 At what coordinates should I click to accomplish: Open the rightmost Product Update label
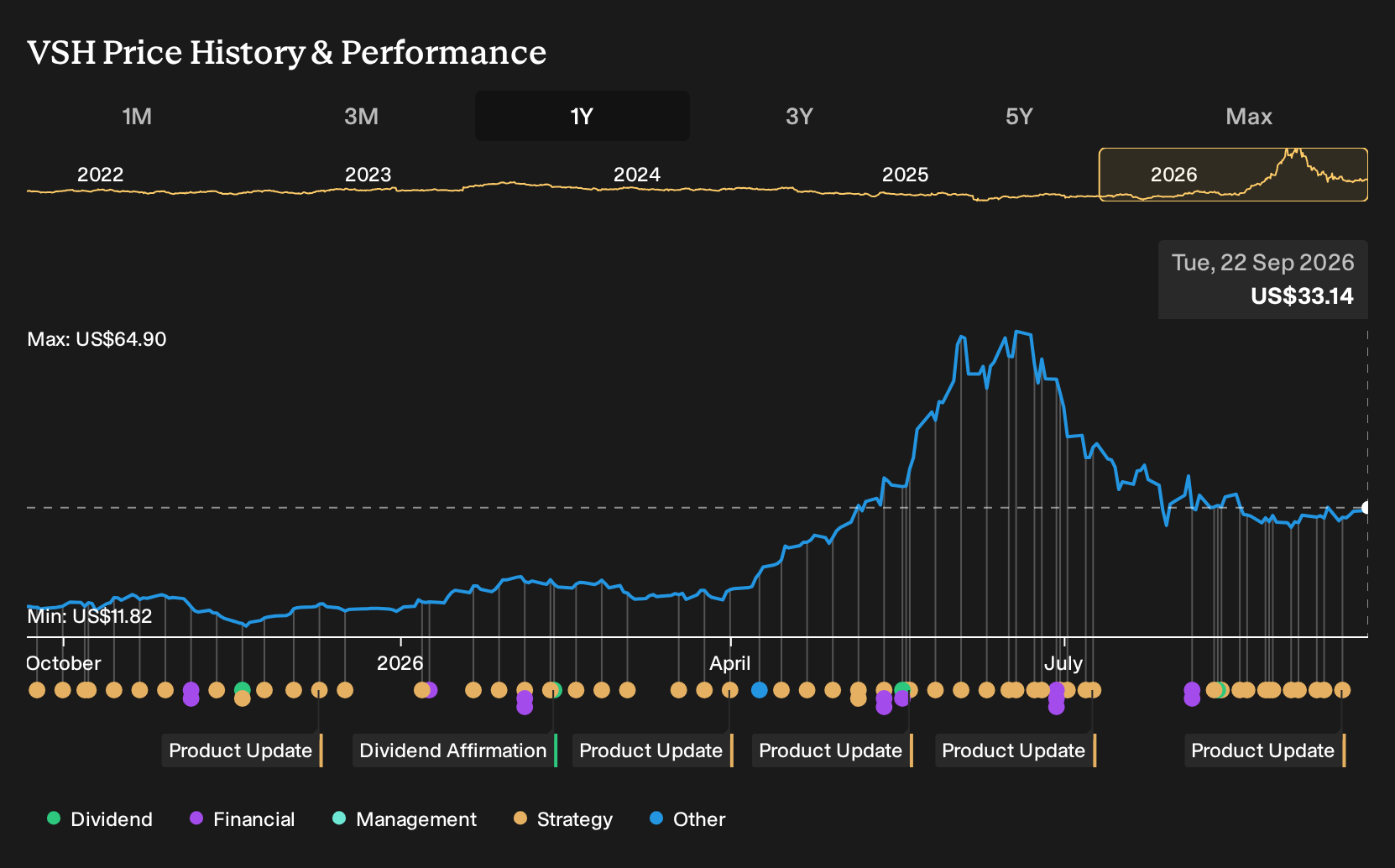(x=1264, y=750)
